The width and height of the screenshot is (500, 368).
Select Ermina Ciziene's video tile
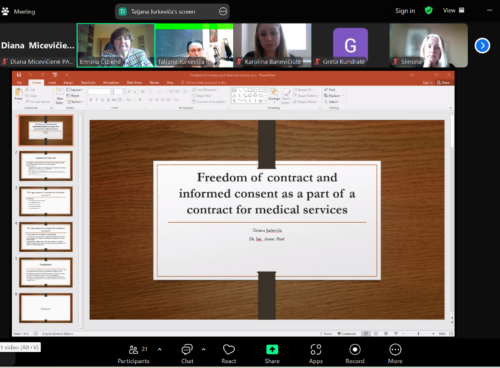[116, 45]
